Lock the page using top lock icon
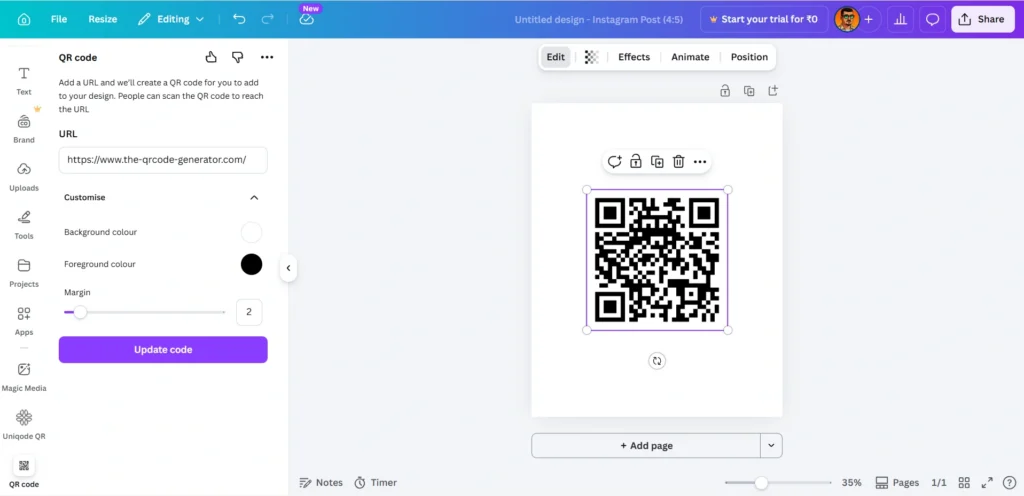This screenshot has width=1024, height=496. (725, 91)
